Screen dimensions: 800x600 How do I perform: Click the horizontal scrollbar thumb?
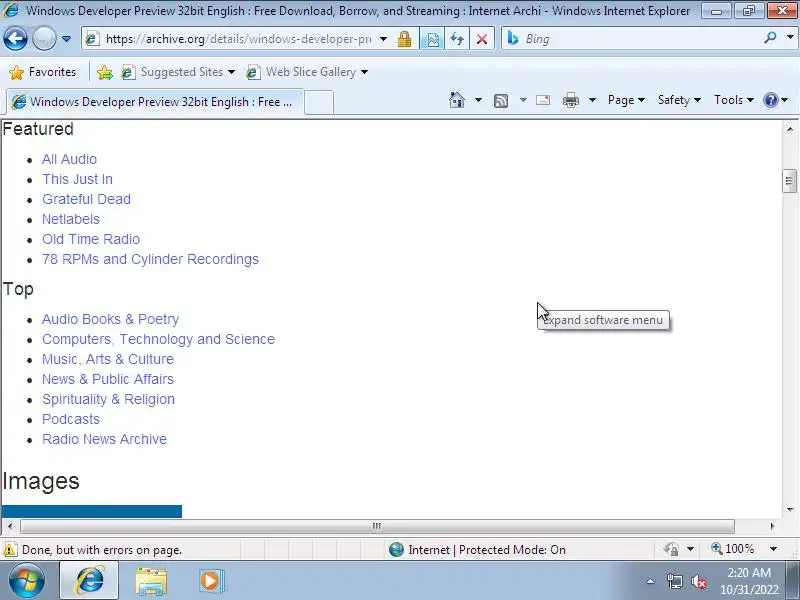point(377,526)
